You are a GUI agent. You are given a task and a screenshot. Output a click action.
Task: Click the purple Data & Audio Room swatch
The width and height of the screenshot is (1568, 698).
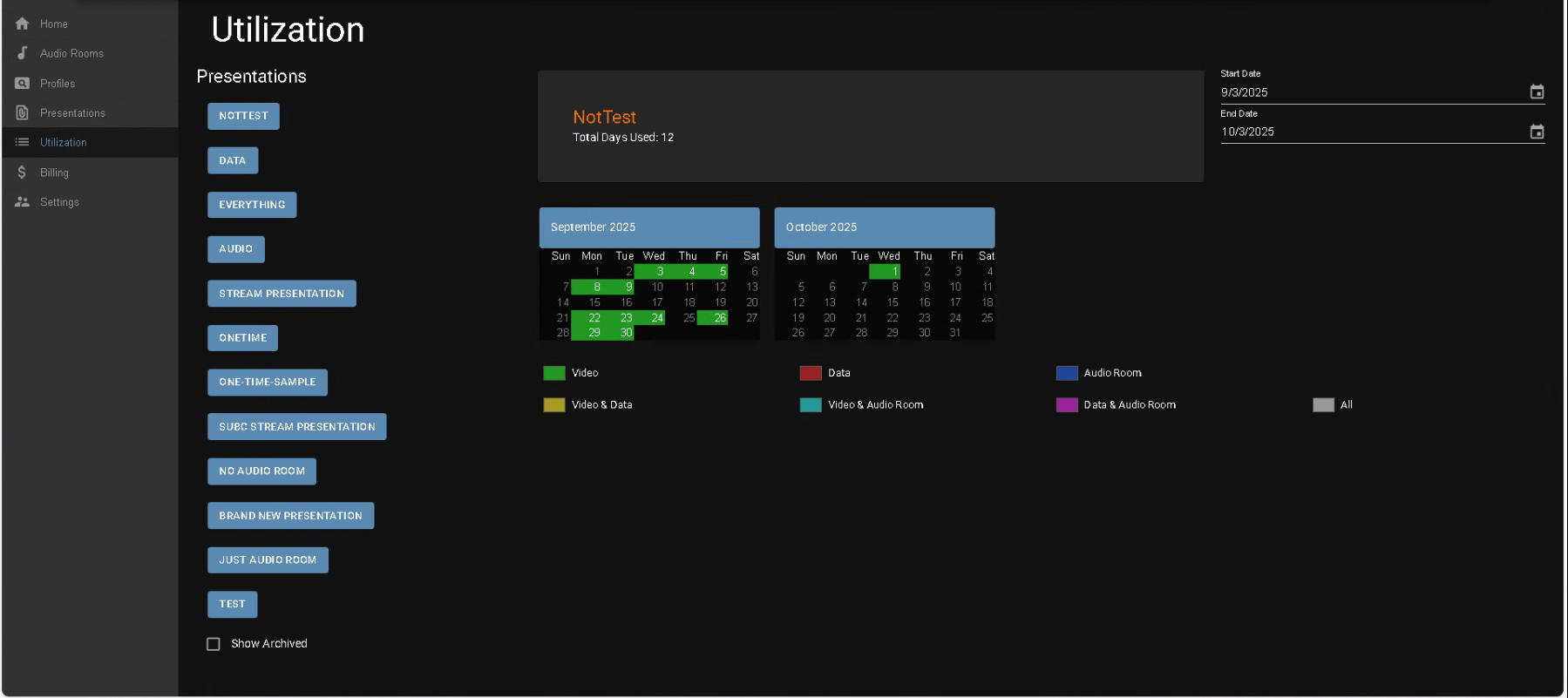pyautogui.click(x=1067, y=405)
